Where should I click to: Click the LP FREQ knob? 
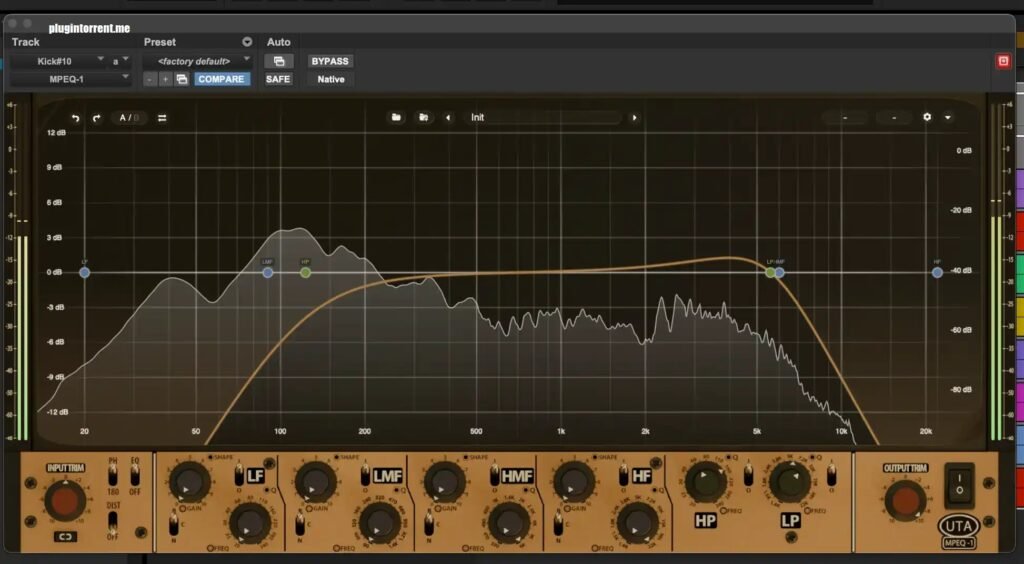[x=790, y=482]
